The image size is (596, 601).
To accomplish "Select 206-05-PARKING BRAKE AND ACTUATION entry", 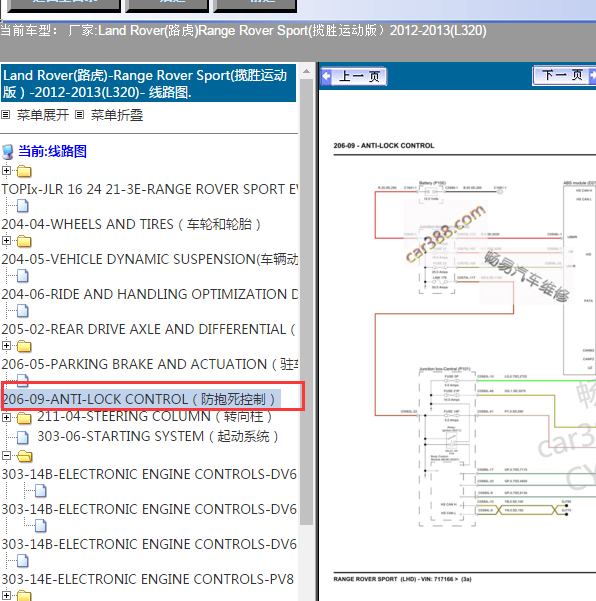I will pos(149,364).
